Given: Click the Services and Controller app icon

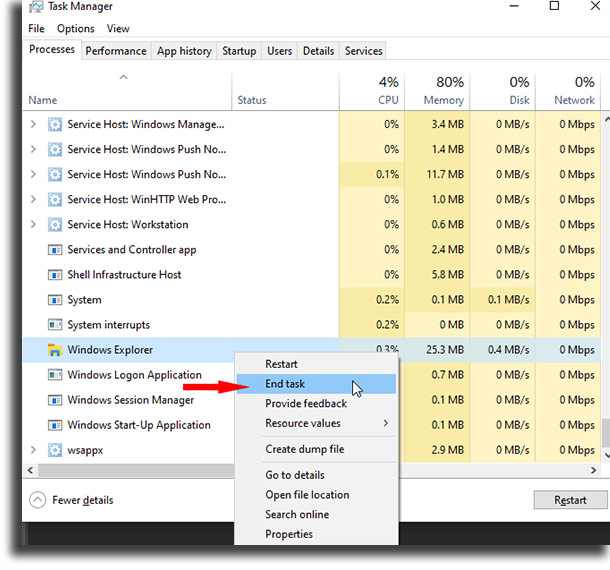Looking at the screenshot, I should (x=55, y=250).
